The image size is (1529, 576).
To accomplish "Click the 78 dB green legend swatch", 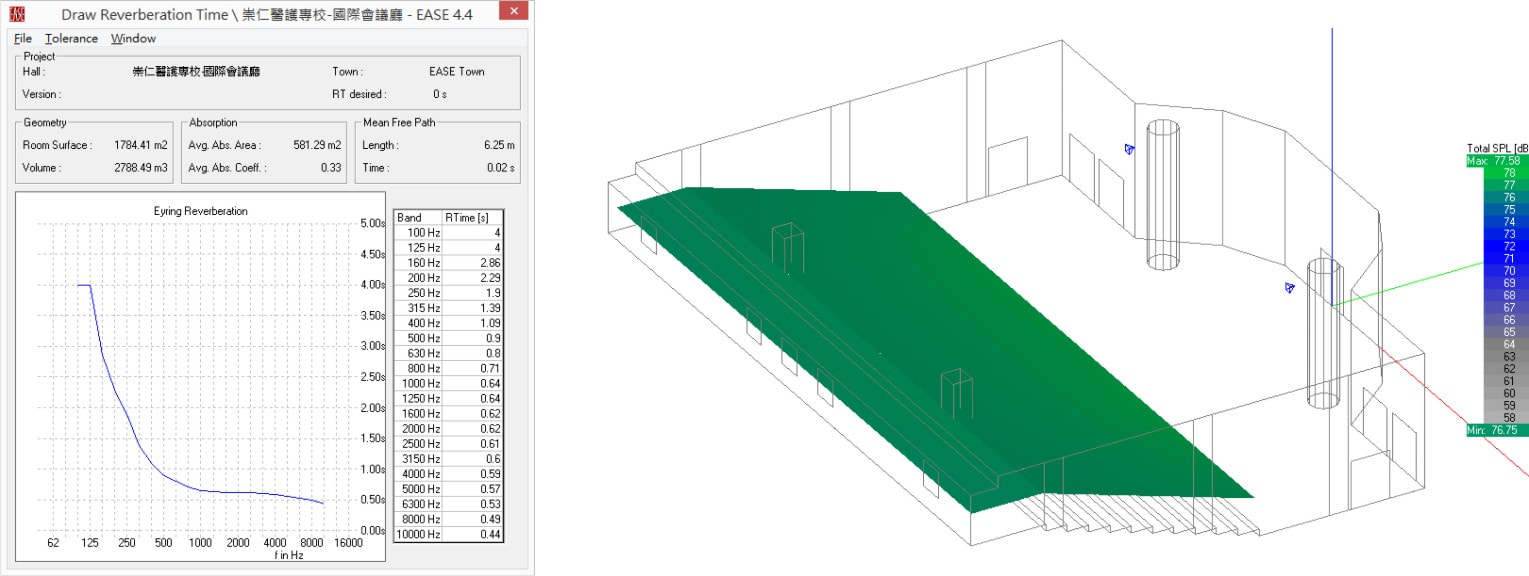I will [x=1507, y=172].
